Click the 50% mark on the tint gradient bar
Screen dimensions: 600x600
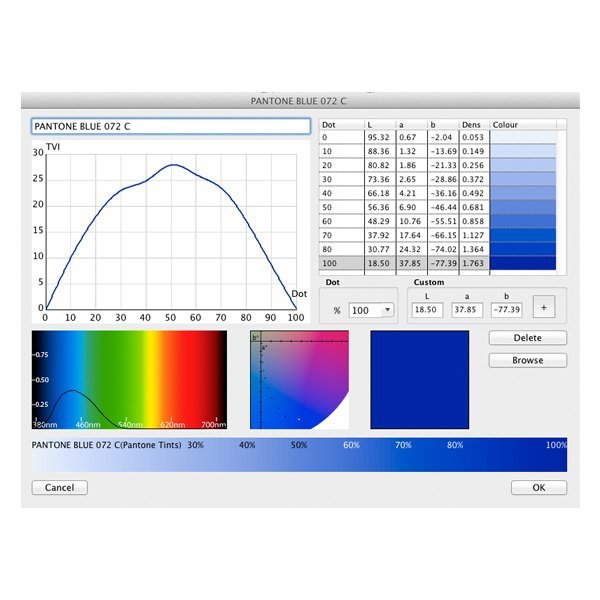coord(299,456)
